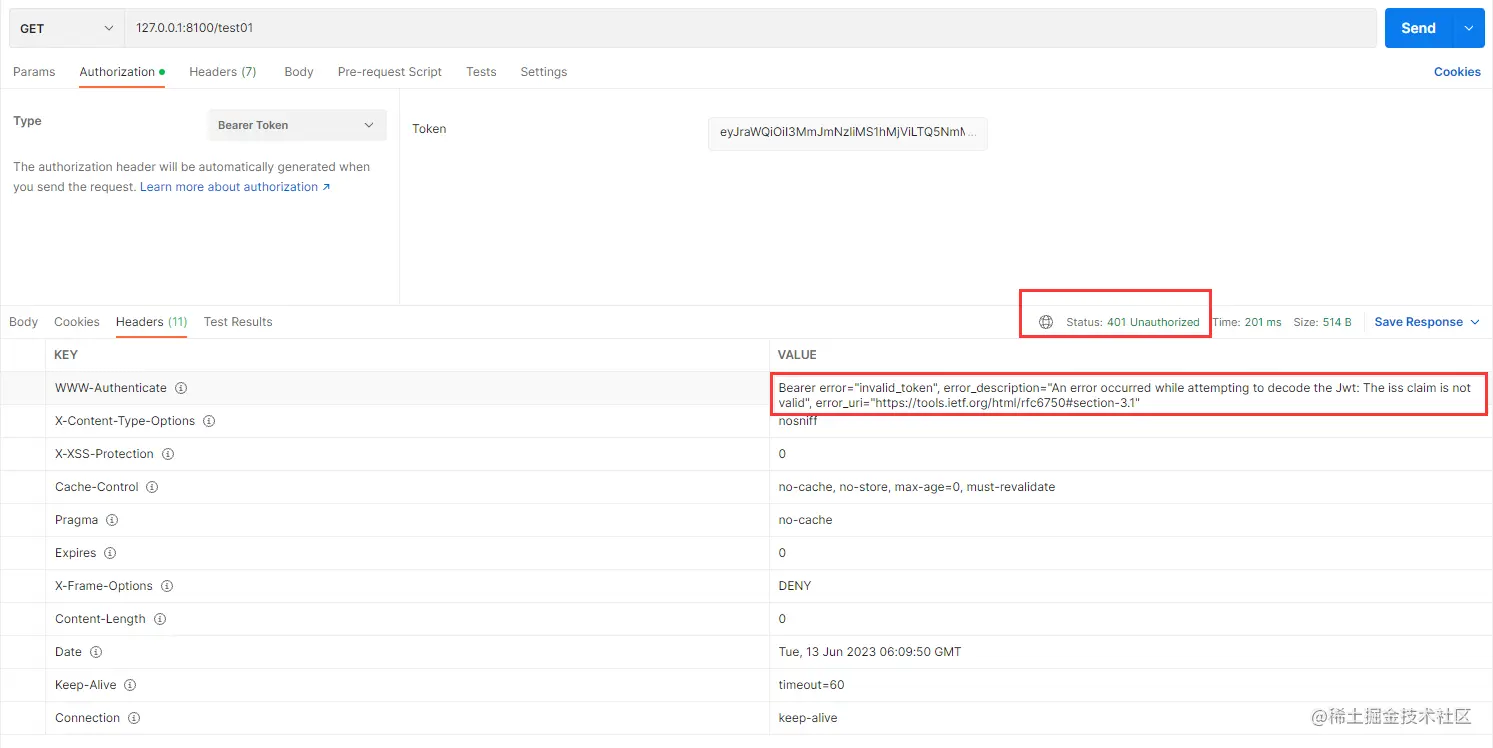Select the response Body tab
This screenshot has width=1493, height=748.
click(23, 322)
